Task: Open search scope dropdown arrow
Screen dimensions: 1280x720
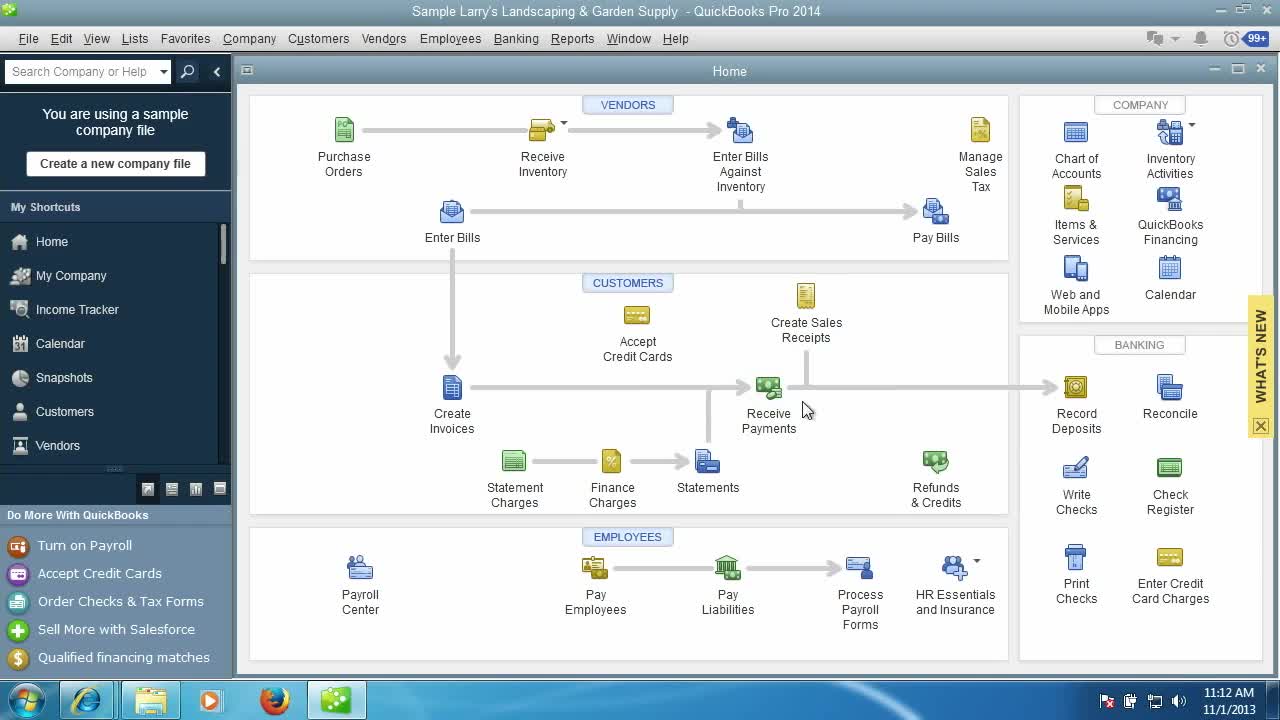Action: pyautogui.click(x=163, y=72)
